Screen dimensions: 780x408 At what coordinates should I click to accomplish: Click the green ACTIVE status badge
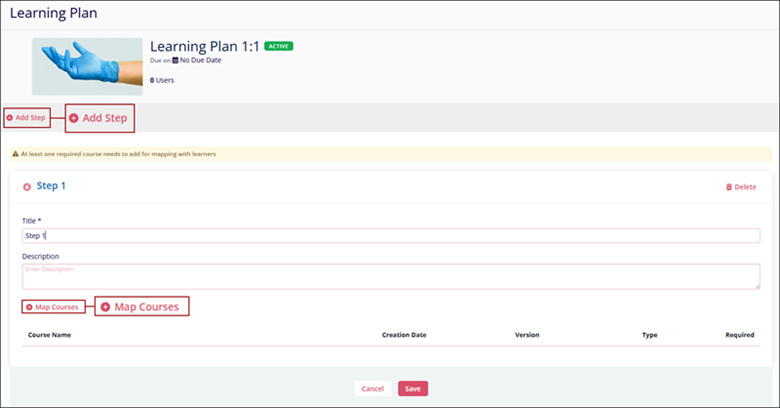278,46
